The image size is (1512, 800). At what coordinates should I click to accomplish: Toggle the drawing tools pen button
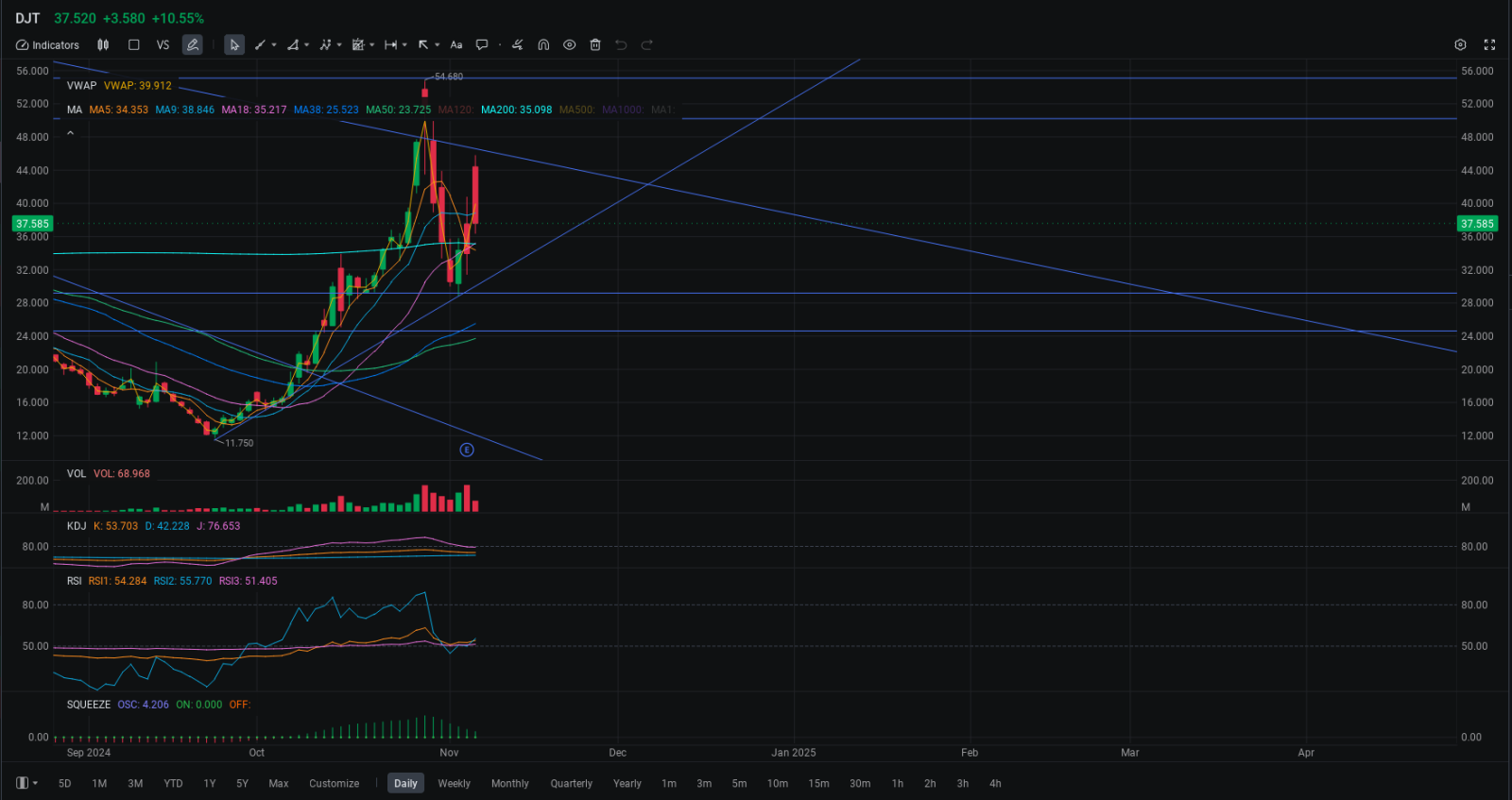(x=192, y=44)
